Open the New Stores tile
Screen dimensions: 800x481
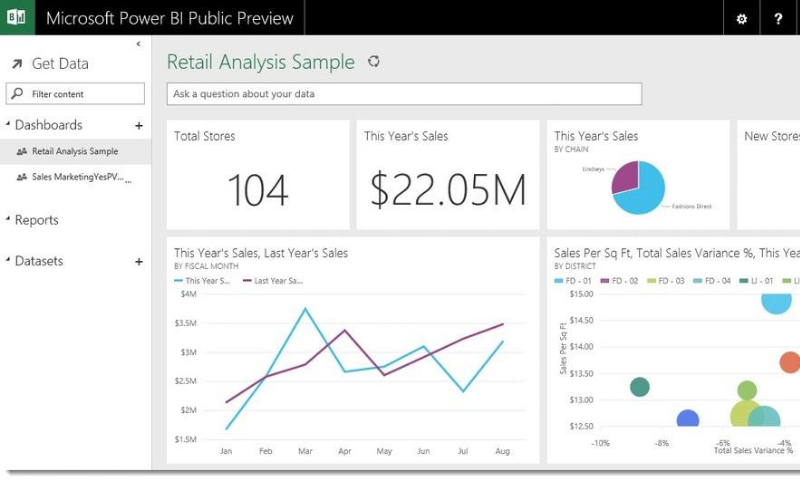click(x=768, y=175)
